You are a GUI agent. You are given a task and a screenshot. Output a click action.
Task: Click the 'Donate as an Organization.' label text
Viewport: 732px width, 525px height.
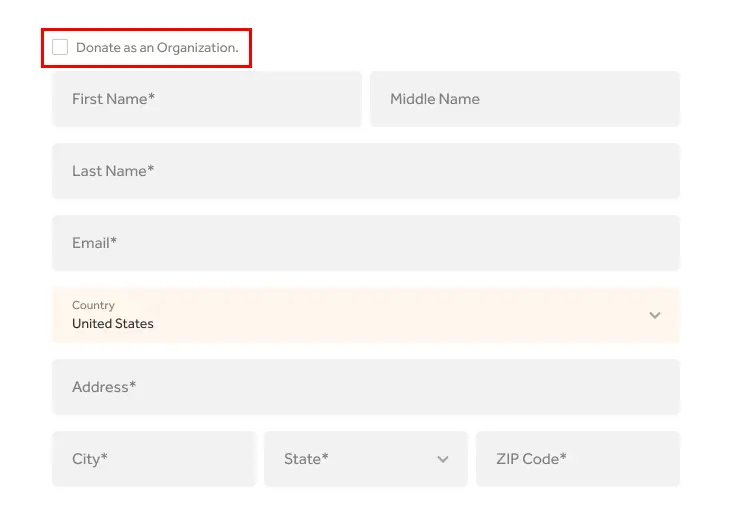tap(157, 48)
